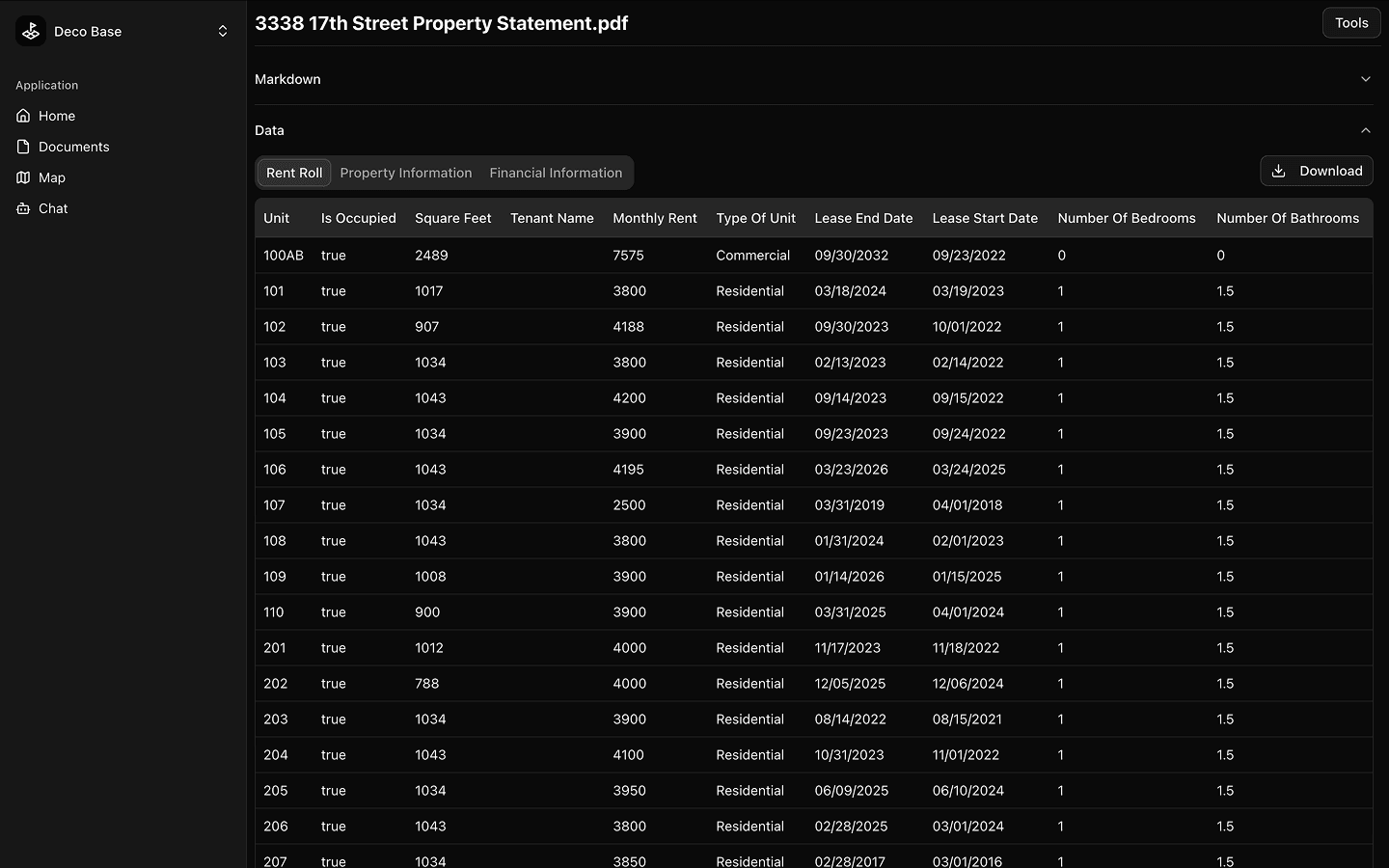Click the Type Of Unit column header
Image resolution: width=1389 pixels, height=868 pixels.
point(756,218)
